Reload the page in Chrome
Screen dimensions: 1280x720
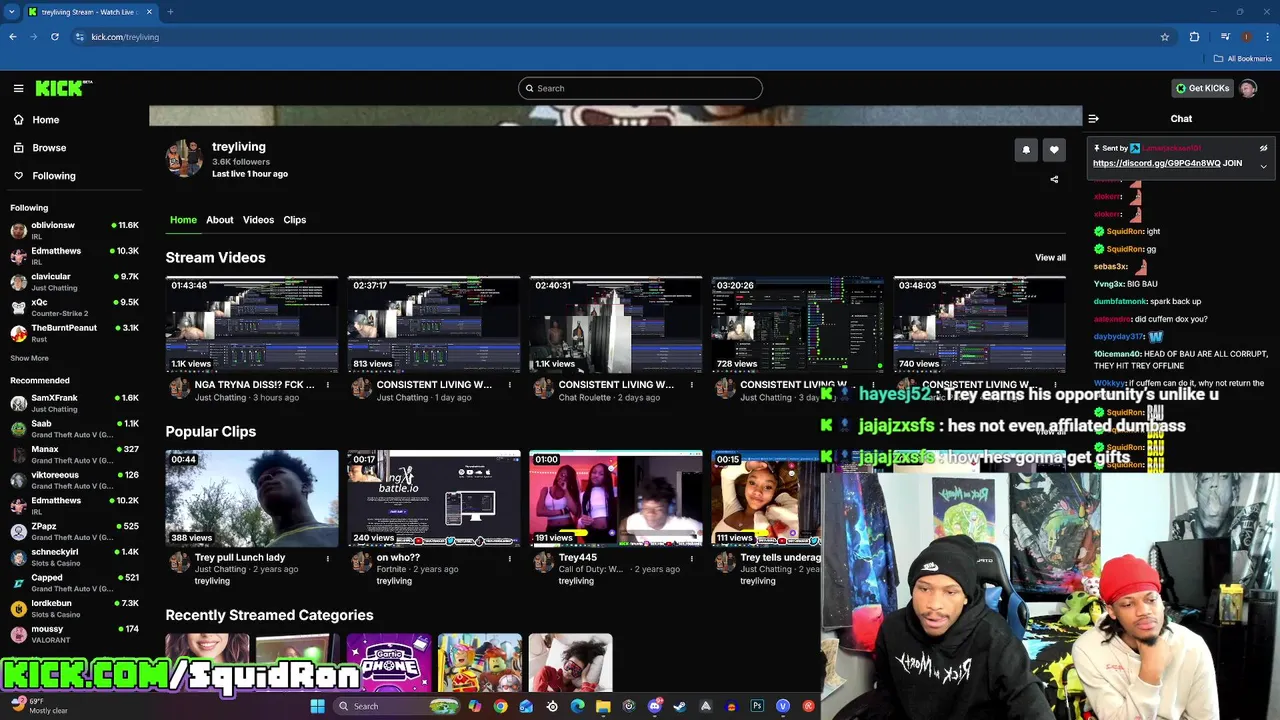click(x=55, y=37)
